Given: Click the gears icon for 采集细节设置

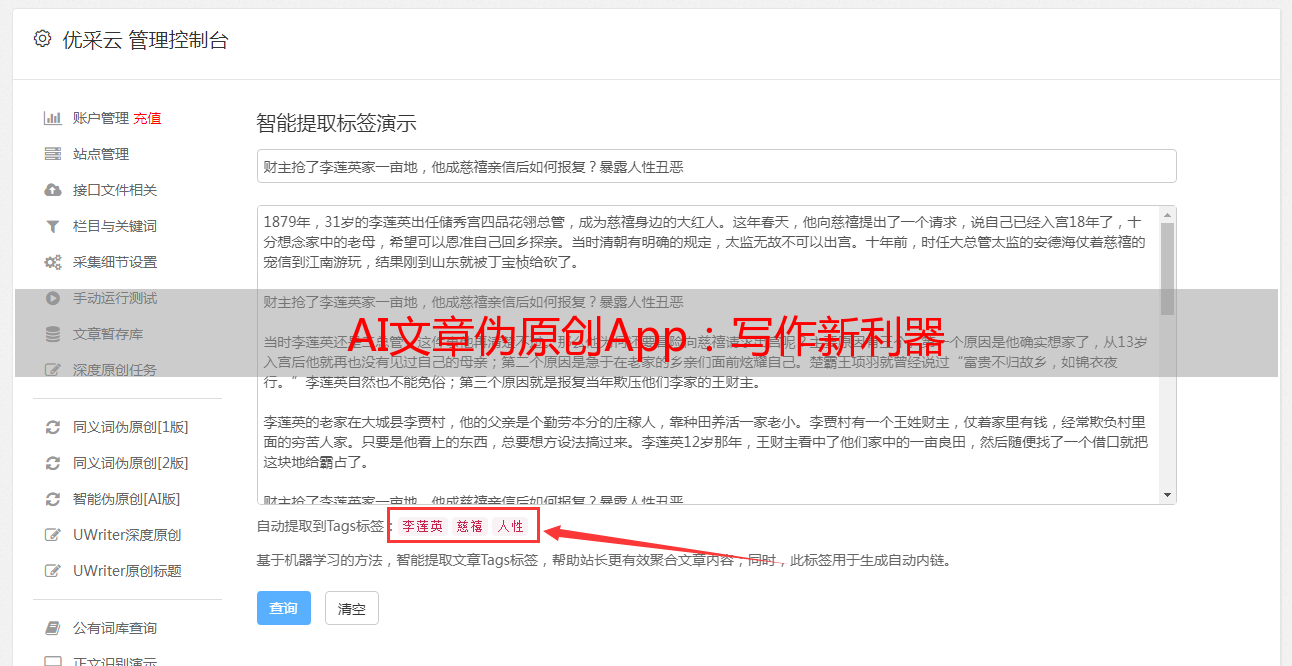Looking at the screenshot, I should (x=53, y=262).
